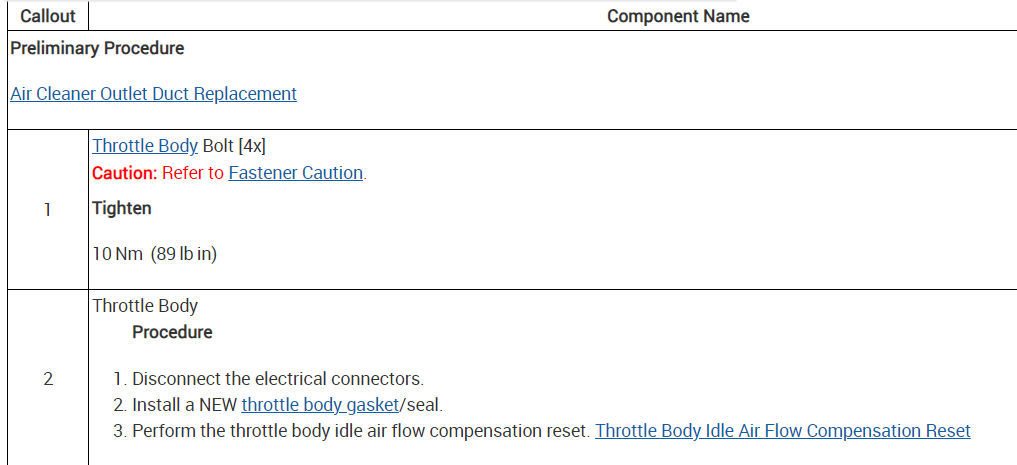The height and width of the screenshot is (465, 1017).
Task: Open the Fastener Caution link
Action: pos(295,173)
